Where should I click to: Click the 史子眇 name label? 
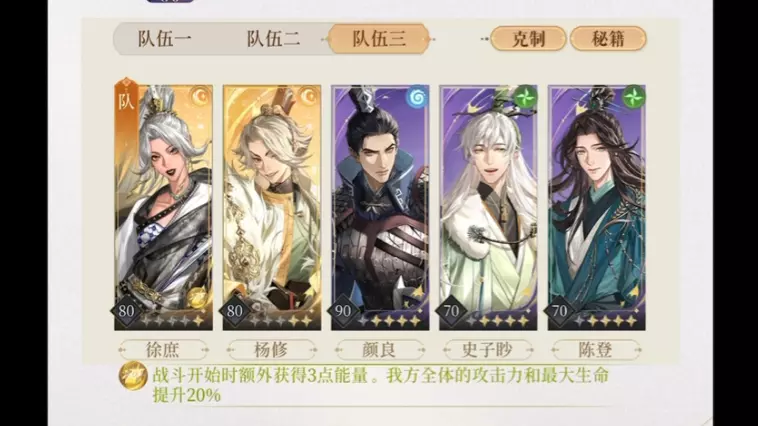coord(488,350)
